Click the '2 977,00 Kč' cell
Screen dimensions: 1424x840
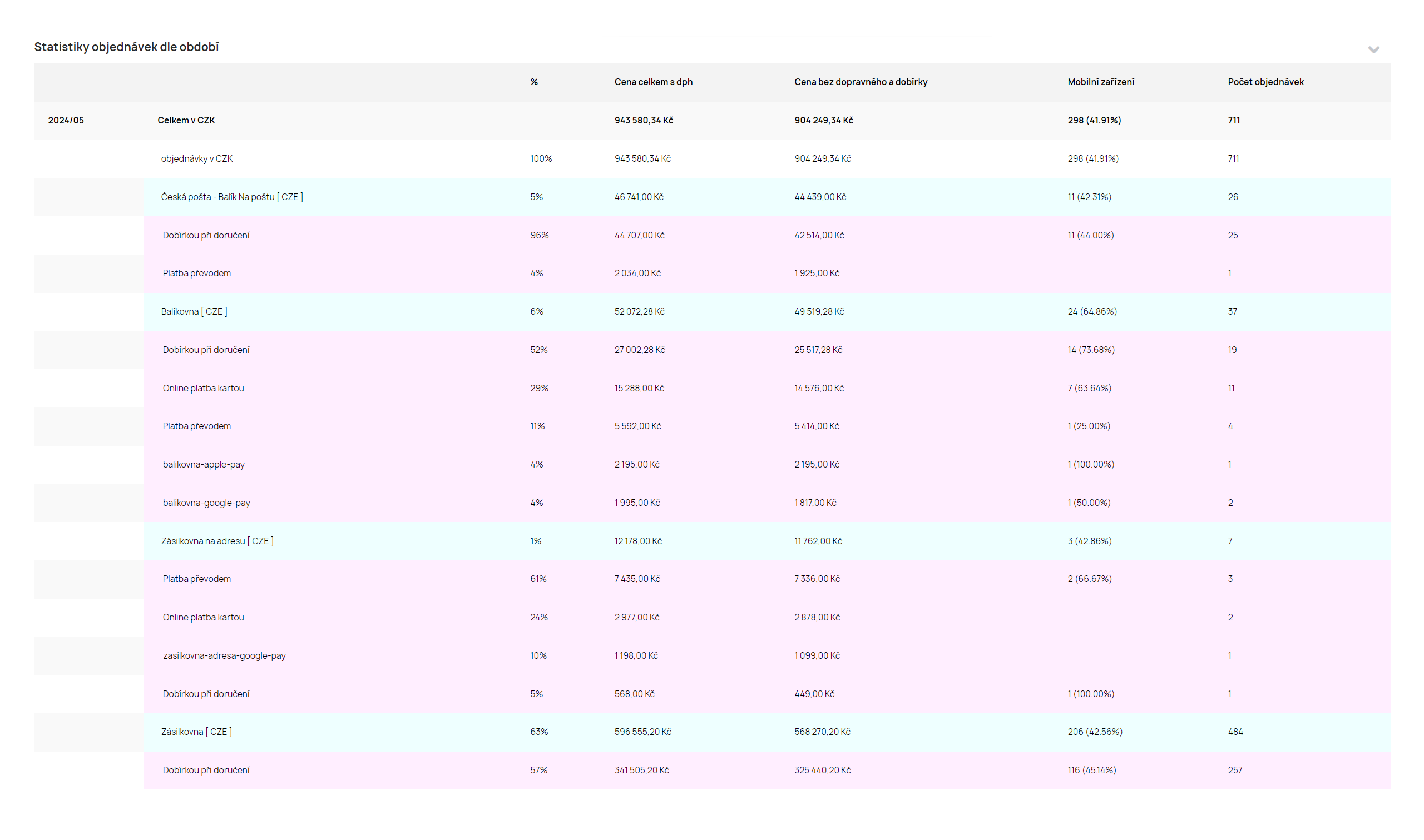tap(637, 618)
